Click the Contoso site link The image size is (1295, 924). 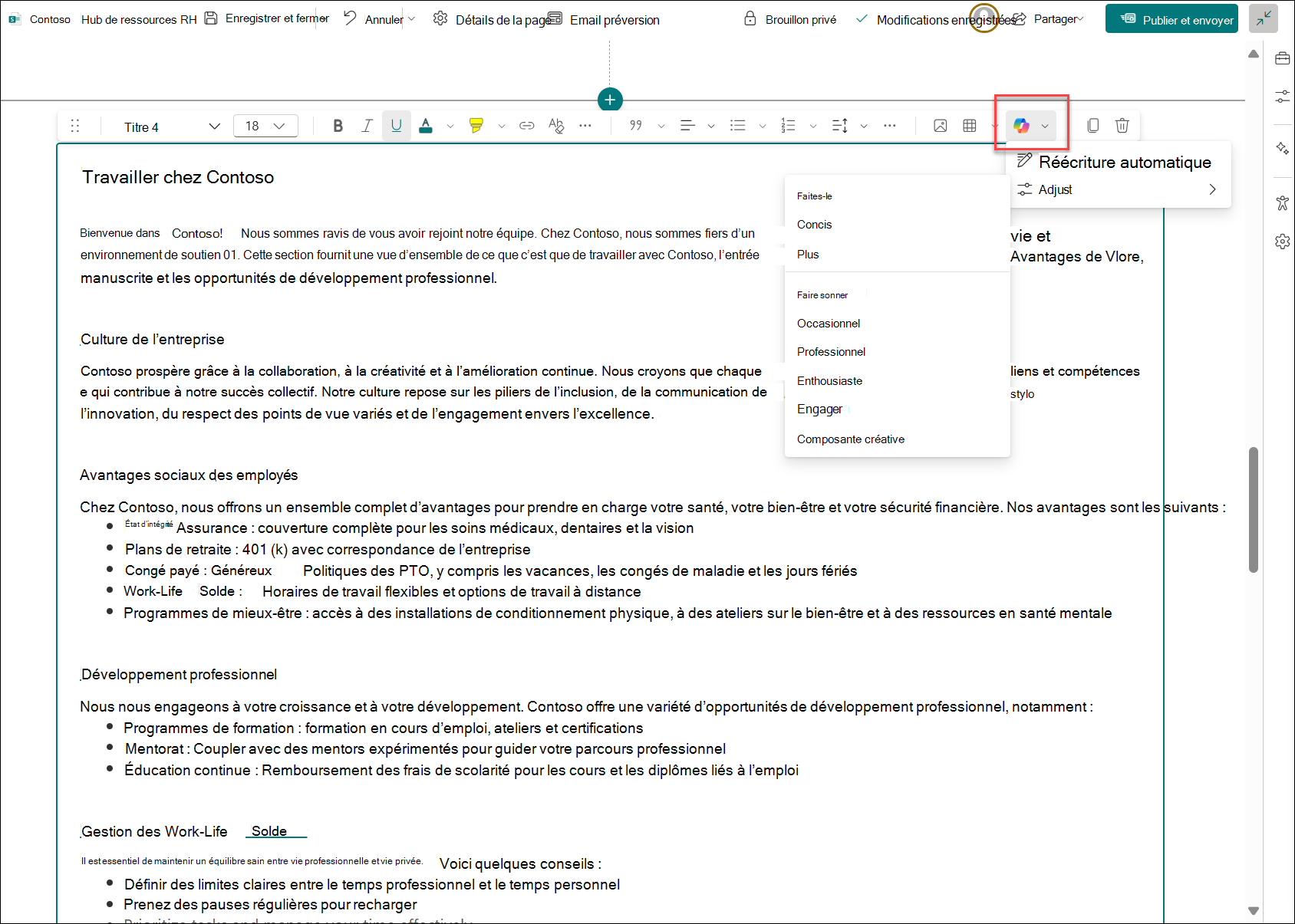point(50,20)
